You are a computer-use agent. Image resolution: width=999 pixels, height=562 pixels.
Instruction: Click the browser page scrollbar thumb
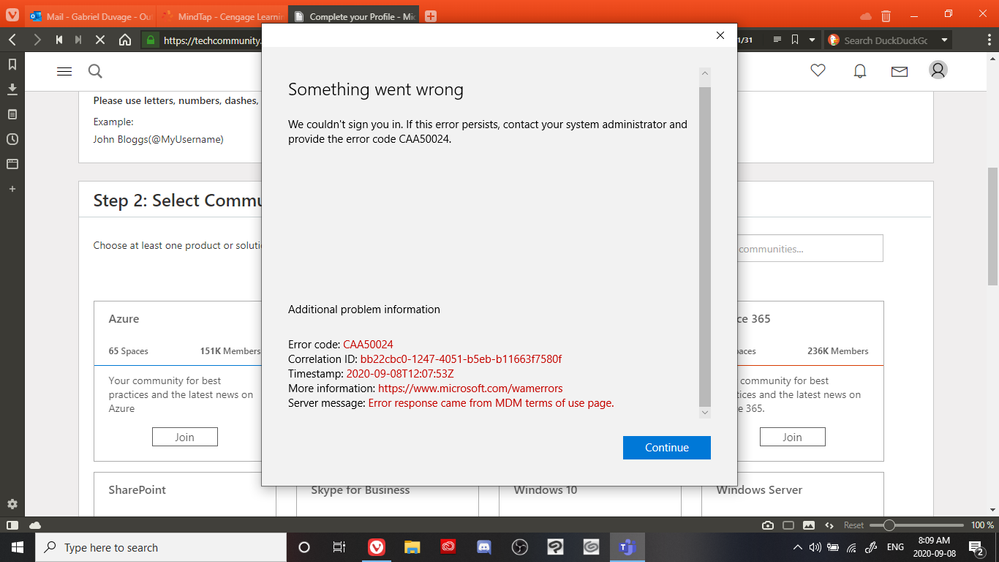click(x=993, y=226)
